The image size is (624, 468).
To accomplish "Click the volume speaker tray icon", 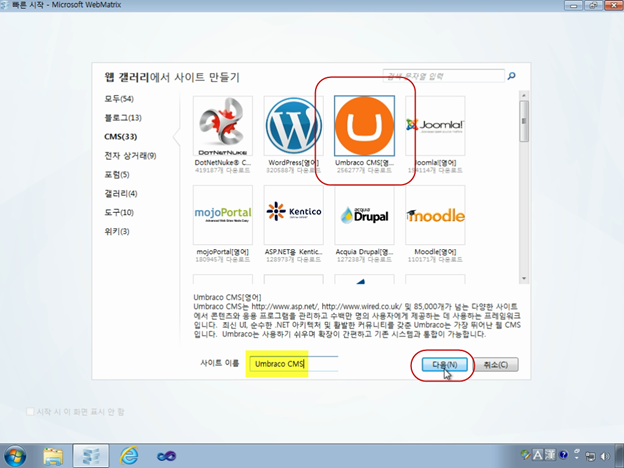I will pos(605,456).
